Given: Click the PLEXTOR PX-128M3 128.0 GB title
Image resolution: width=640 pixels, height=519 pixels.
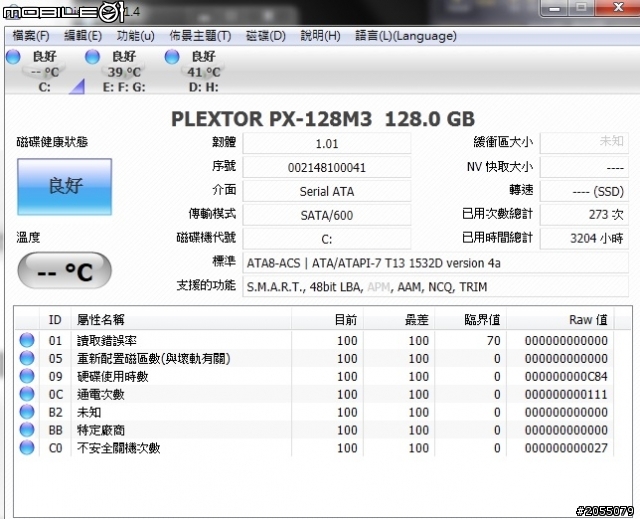Looking at the screenshot, I should click(x=322, y=119).
